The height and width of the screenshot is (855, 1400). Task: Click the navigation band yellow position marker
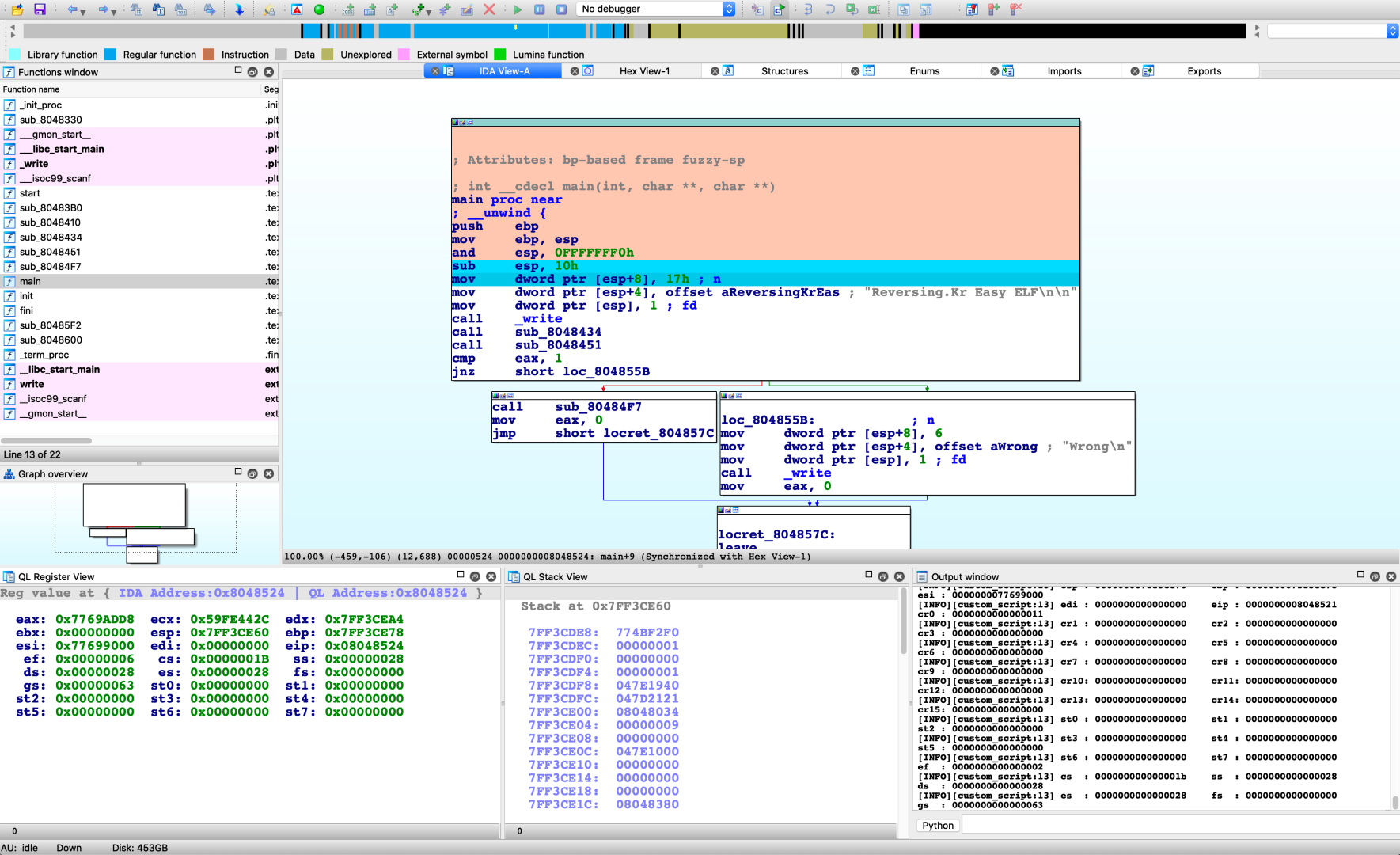515,27
